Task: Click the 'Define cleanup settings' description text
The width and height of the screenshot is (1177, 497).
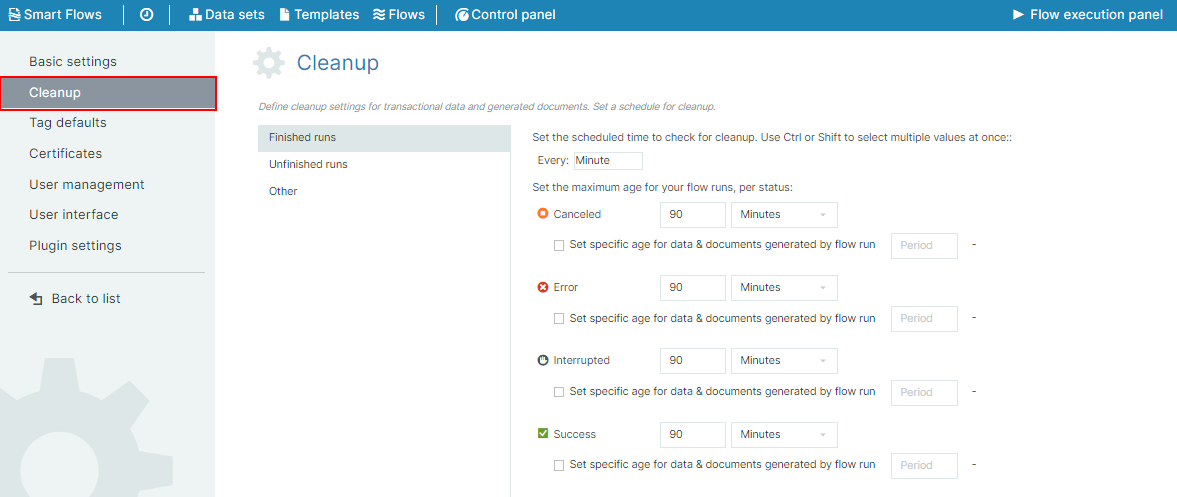Action: pos(486,107)
